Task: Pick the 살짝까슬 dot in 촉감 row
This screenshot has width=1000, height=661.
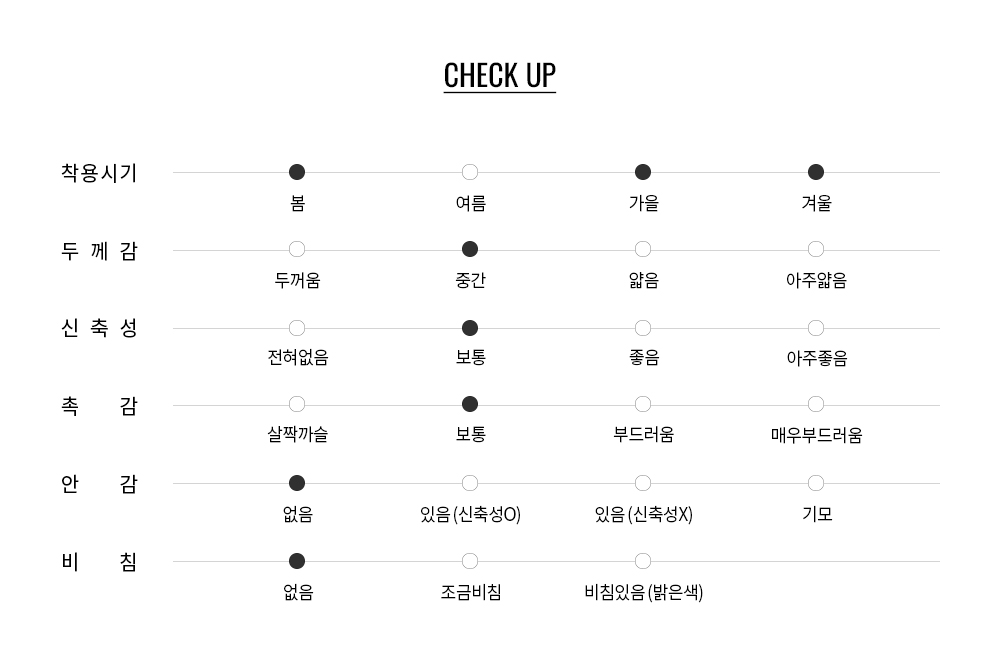Action: click(297, 405)
